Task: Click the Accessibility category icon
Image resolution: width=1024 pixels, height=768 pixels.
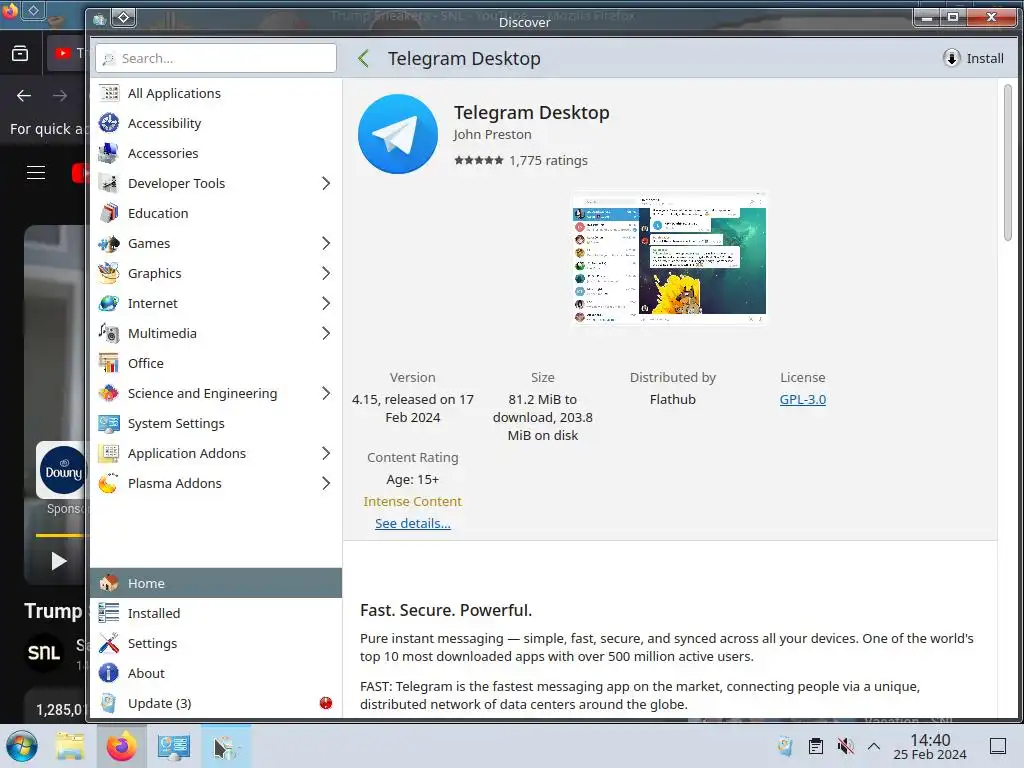Action: point(108,123)
